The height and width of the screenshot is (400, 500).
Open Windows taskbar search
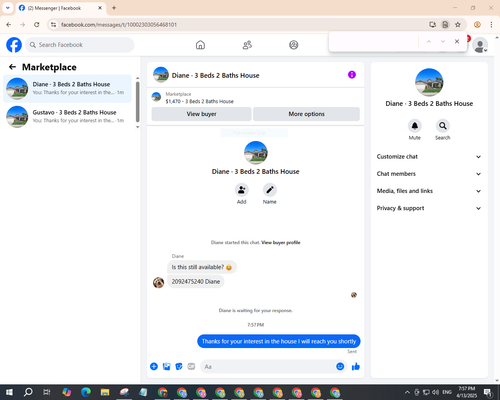coord(28,392)
